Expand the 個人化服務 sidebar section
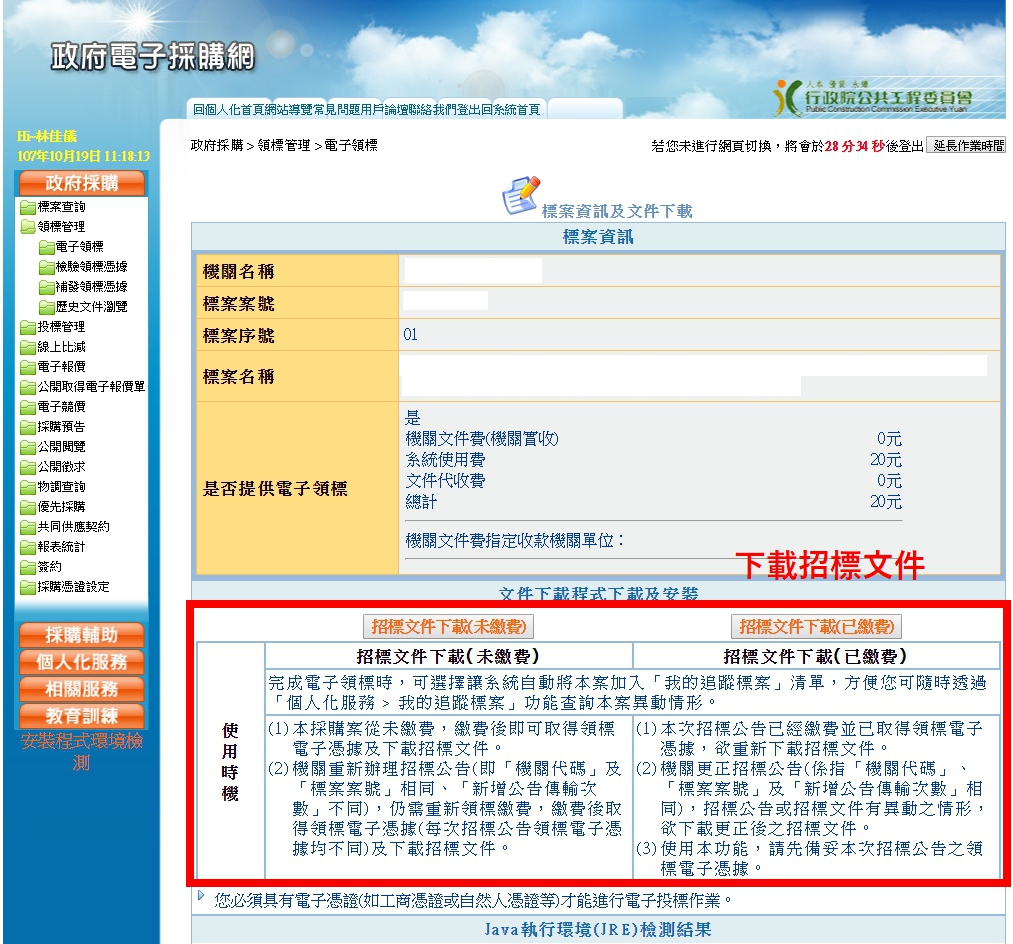1013x944 pixels. click(81, 662)
